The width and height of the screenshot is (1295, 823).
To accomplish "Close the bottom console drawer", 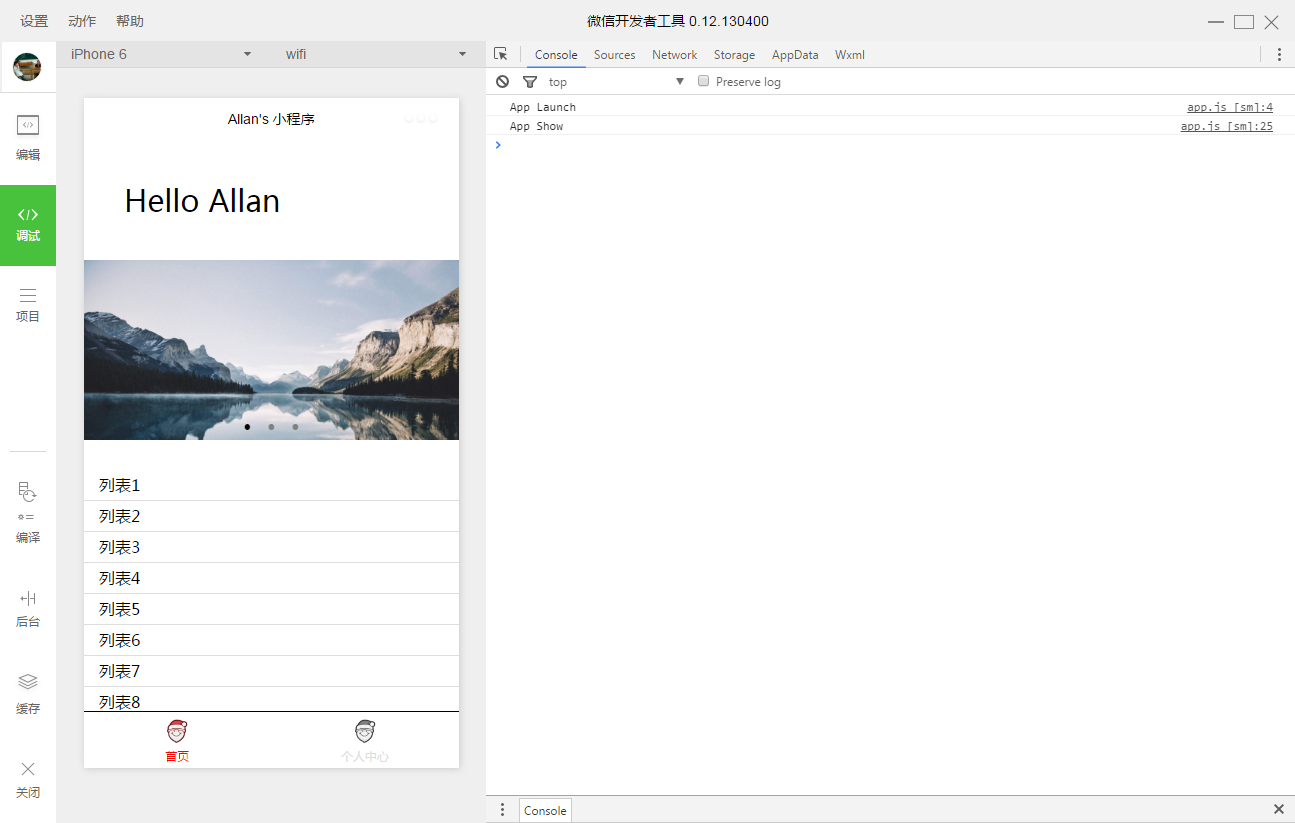I will coord(1279,809).
